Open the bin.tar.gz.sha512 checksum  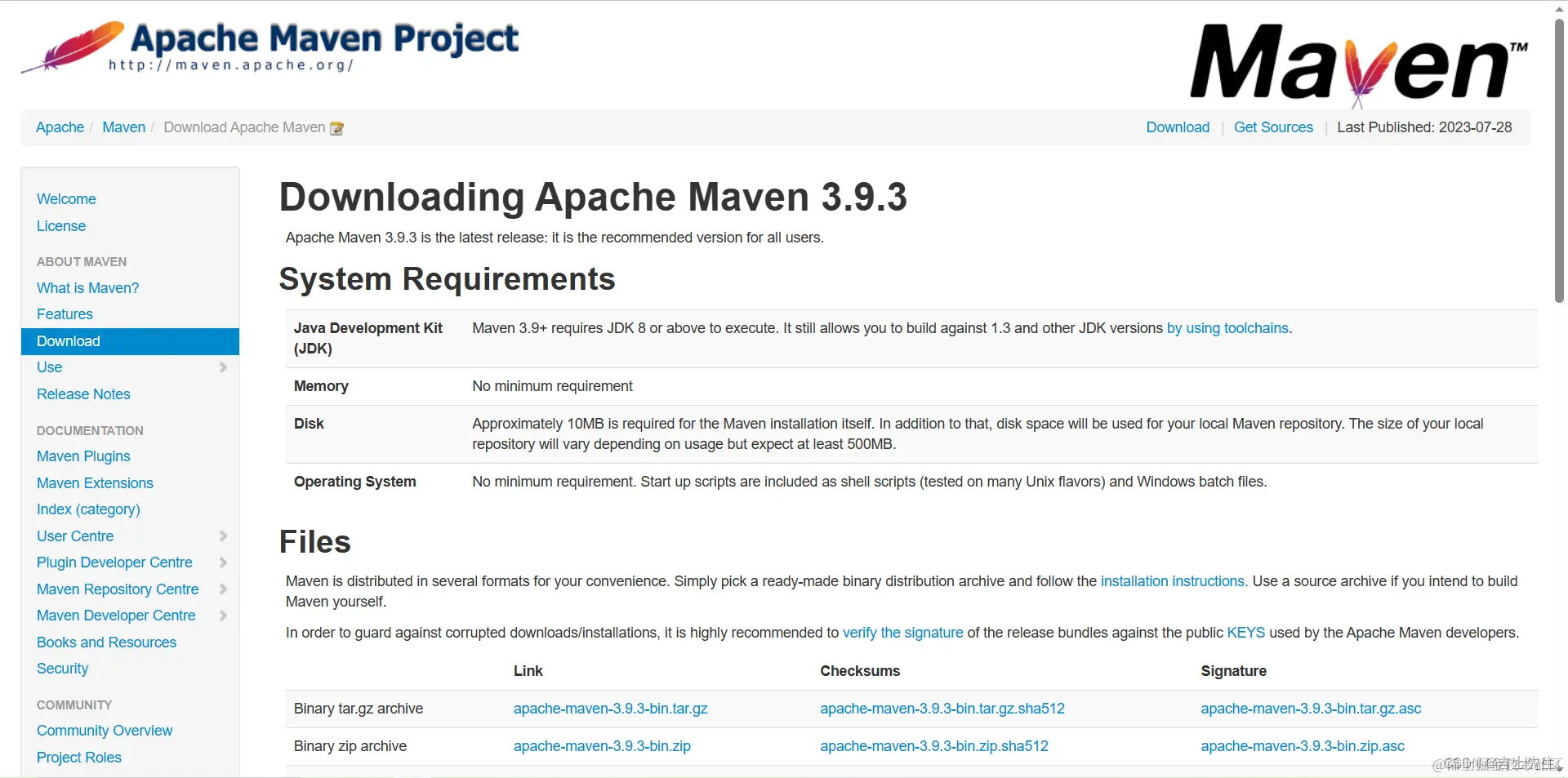point(942,709)
